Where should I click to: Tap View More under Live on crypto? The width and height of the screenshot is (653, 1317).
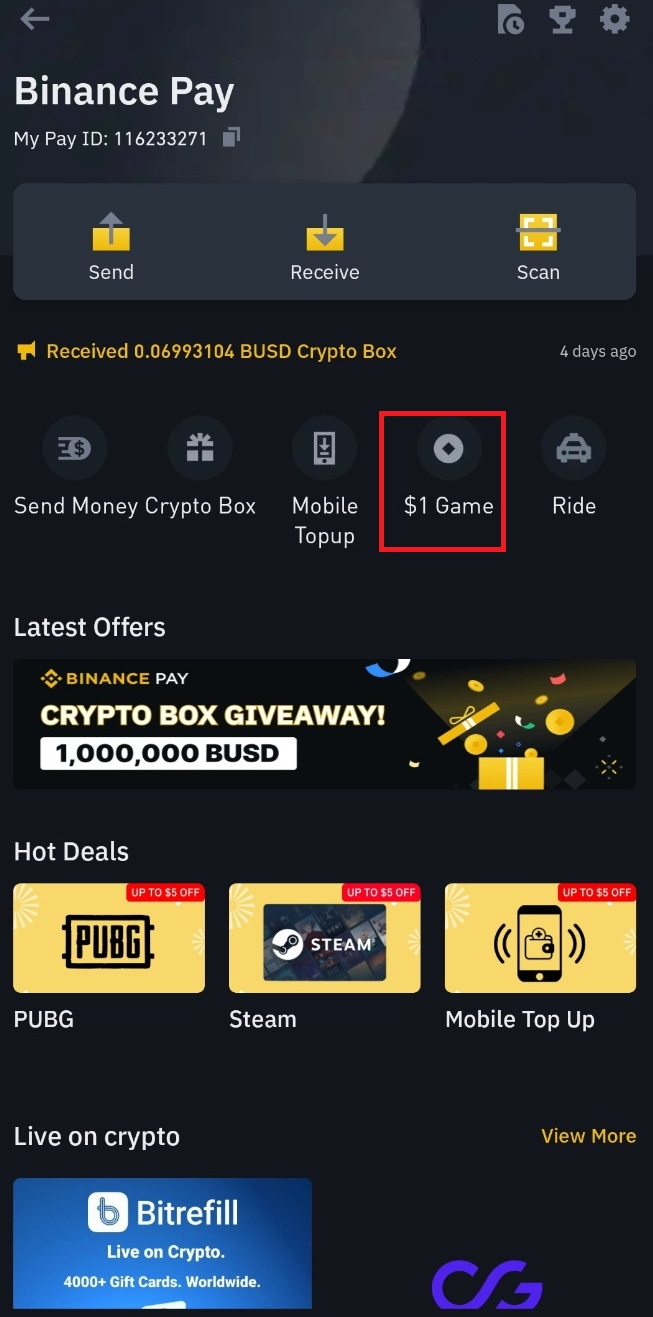pyautogui.click(x=588, y=1136)
